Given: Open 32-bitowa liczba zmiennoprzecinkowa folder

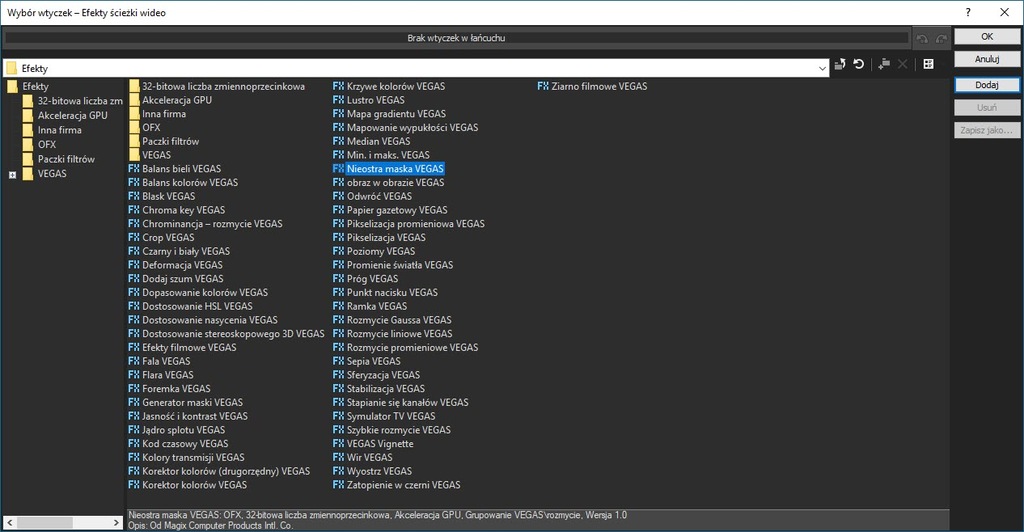Looking at the screenshot, I should (x=223, y=86).
